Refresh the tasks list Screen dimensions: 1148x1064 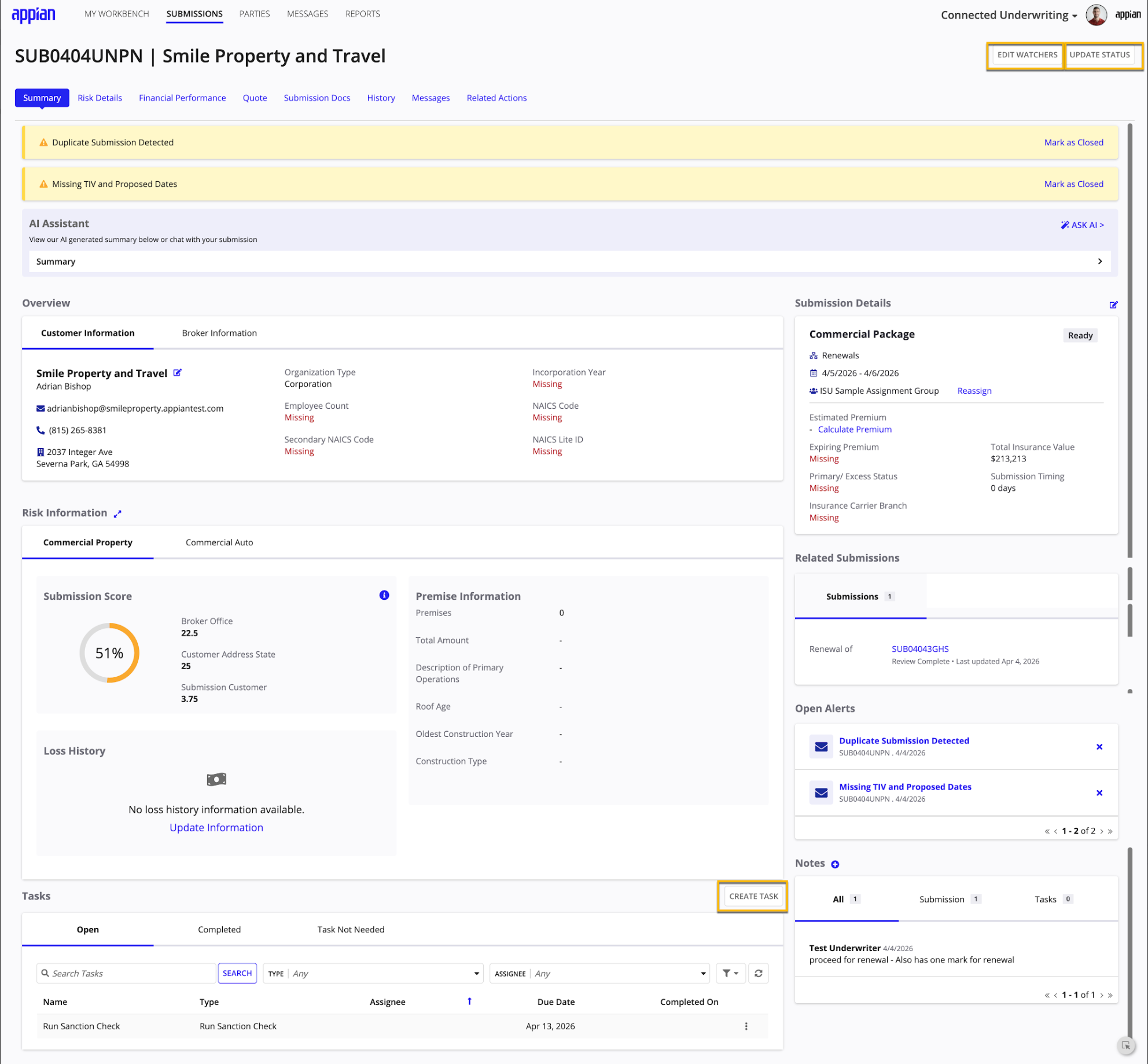click(758, 974)
